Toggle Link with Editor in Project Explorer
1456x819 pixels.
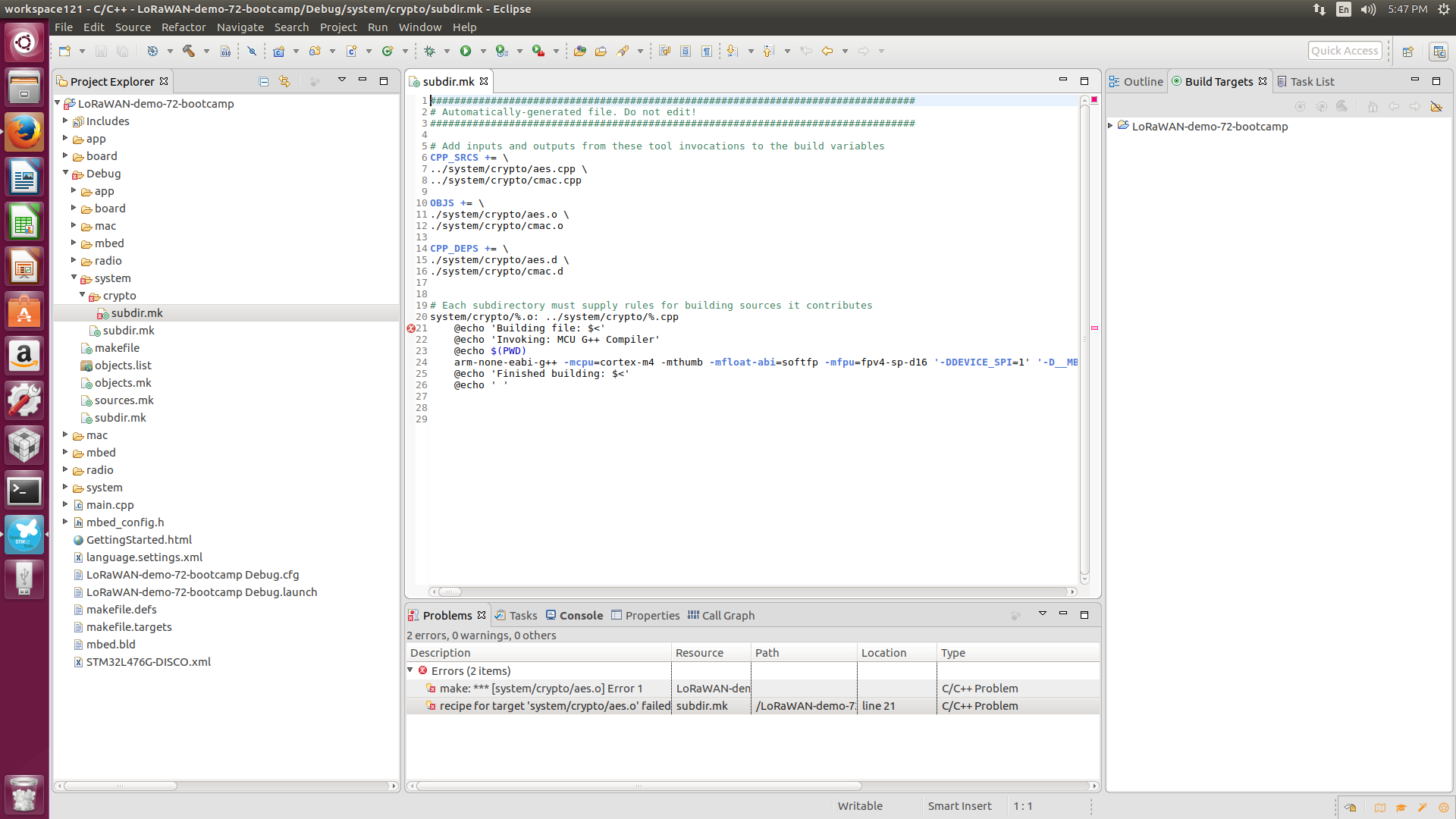[x=284, y=81]
